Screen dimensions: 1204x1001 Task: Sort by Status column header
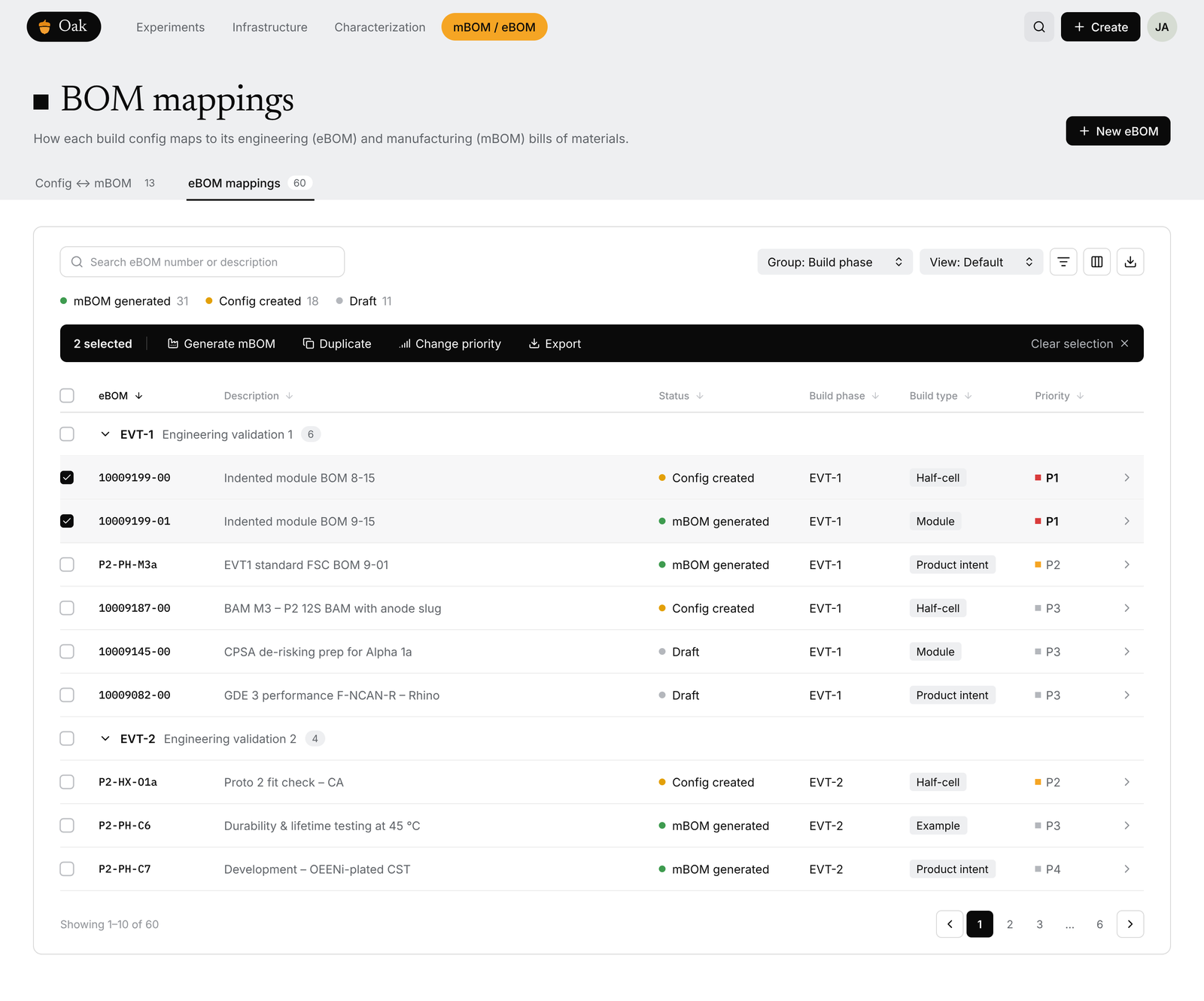tap(681, 396)
